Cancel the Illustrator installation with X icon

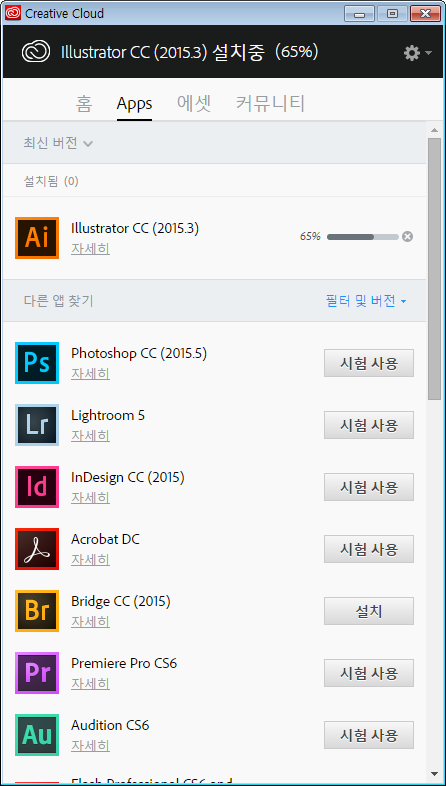pos(408,237)
